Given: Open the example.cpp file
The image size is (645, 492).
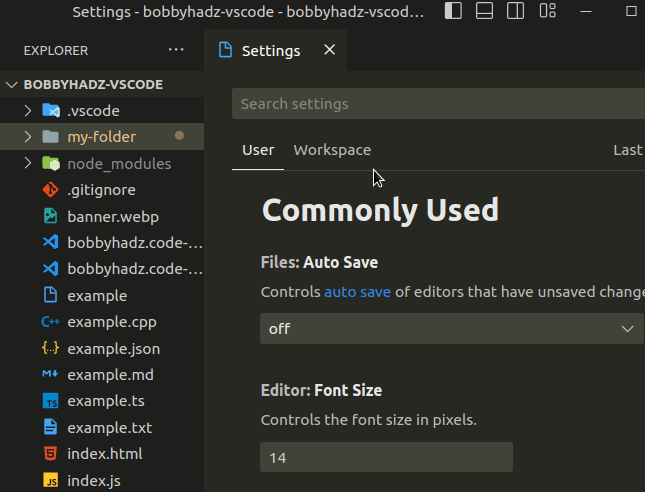Looking at the screenshot, I should (x=102, y=322).
